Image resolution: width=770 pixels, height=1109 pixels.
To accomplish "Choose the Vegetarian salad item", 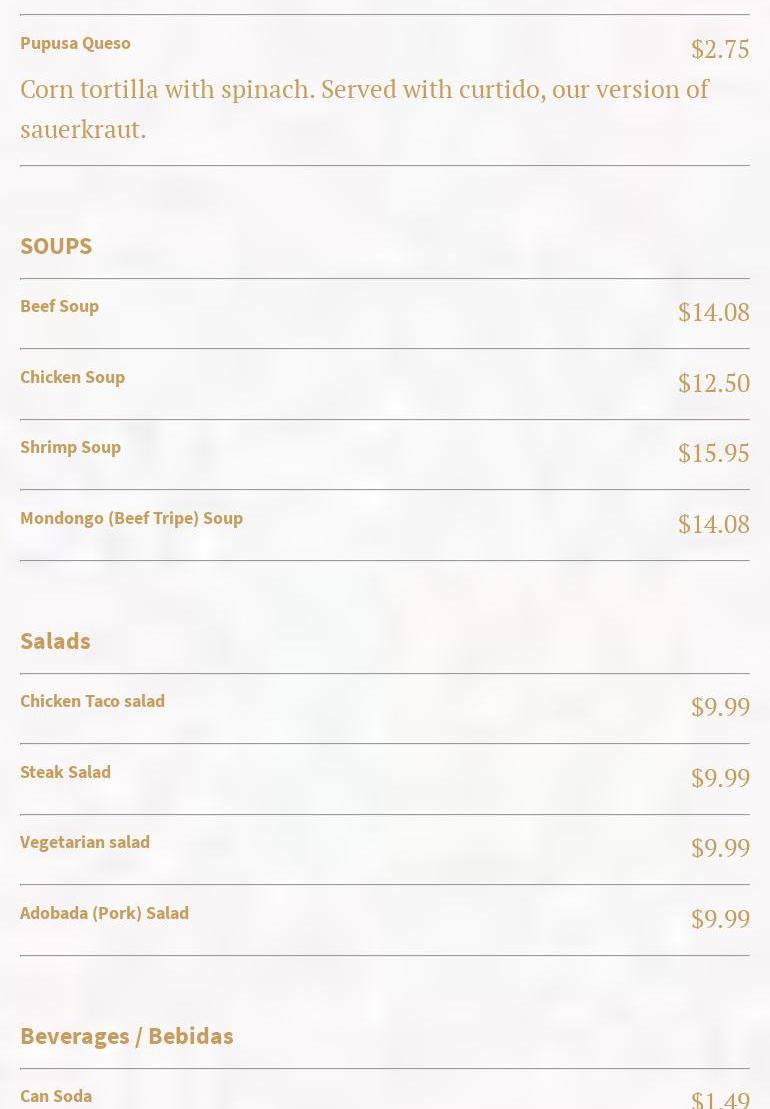I will click(85, 842).
